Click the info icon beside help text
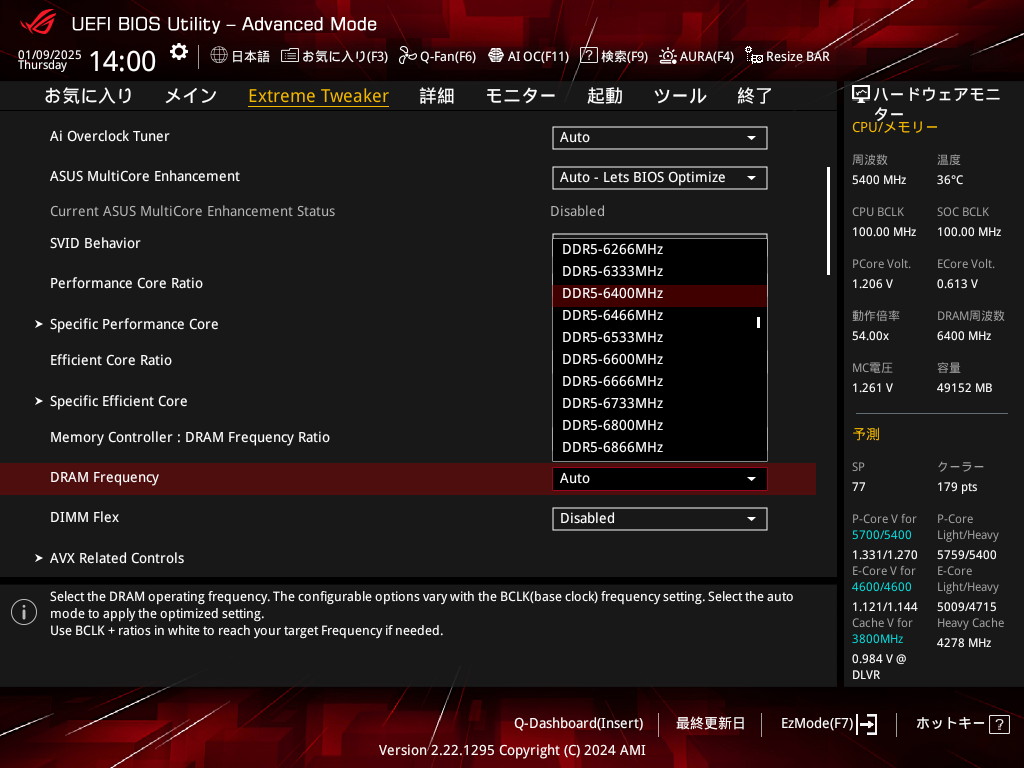The image size is (1024, 768). 24,612
